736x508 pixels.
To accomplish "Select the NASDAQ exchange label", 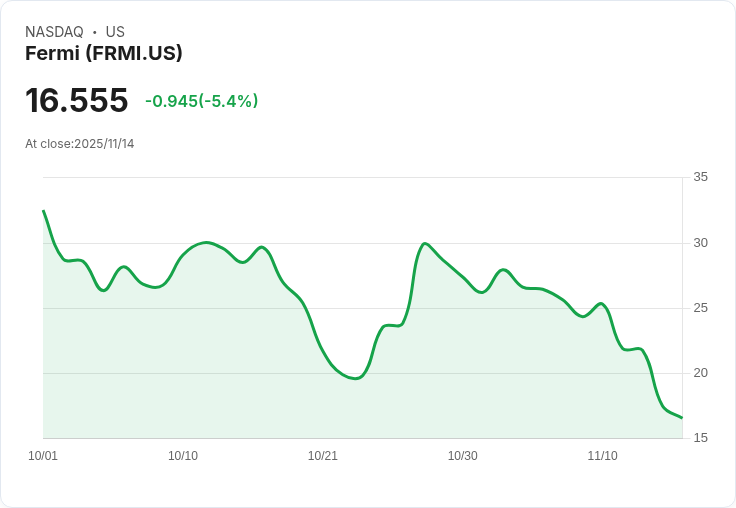I will [54, 32].
